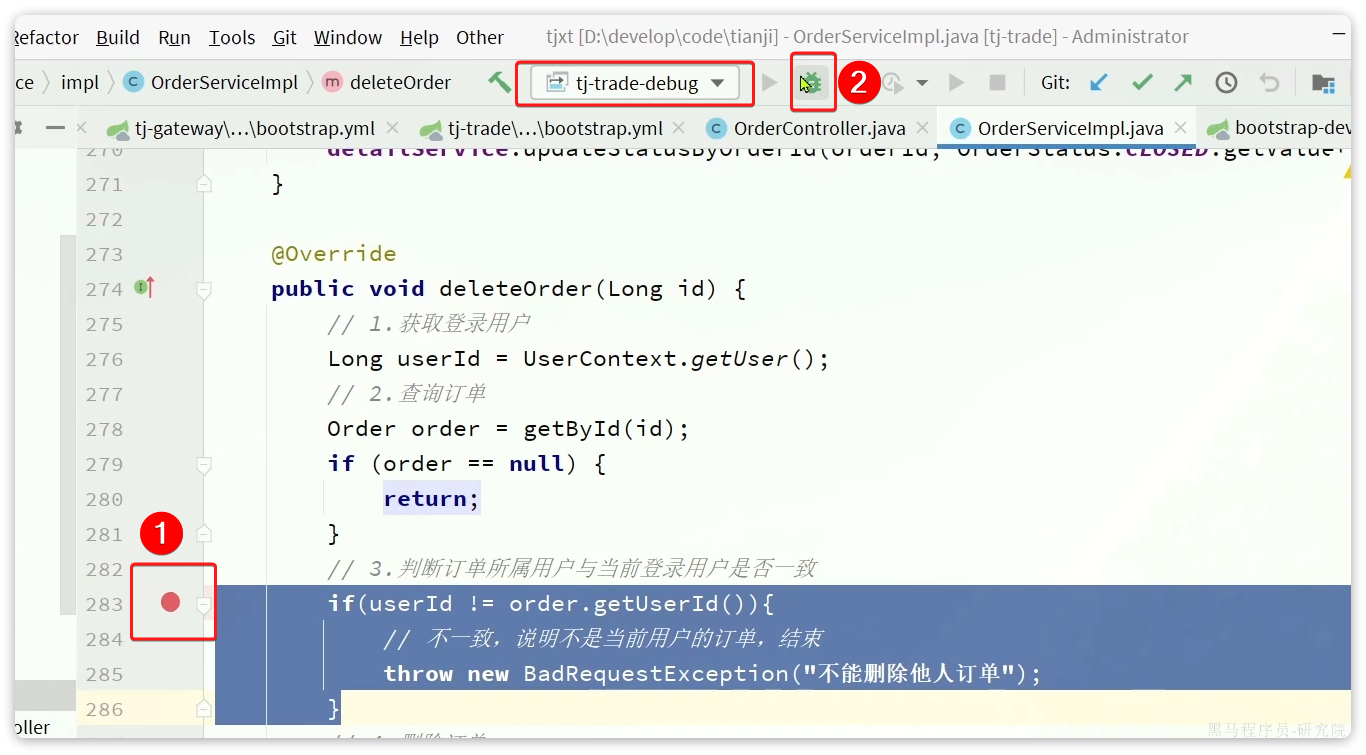Click the green hammer Build Project icon
The height and width of the screenshot is (755, 1366).
point(499,82)
